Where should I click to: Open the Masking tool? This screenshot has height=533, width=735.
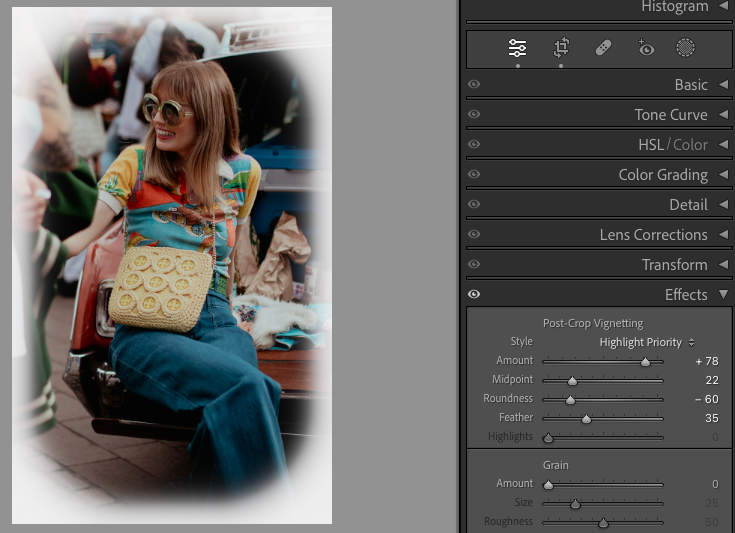pos(685,48)
